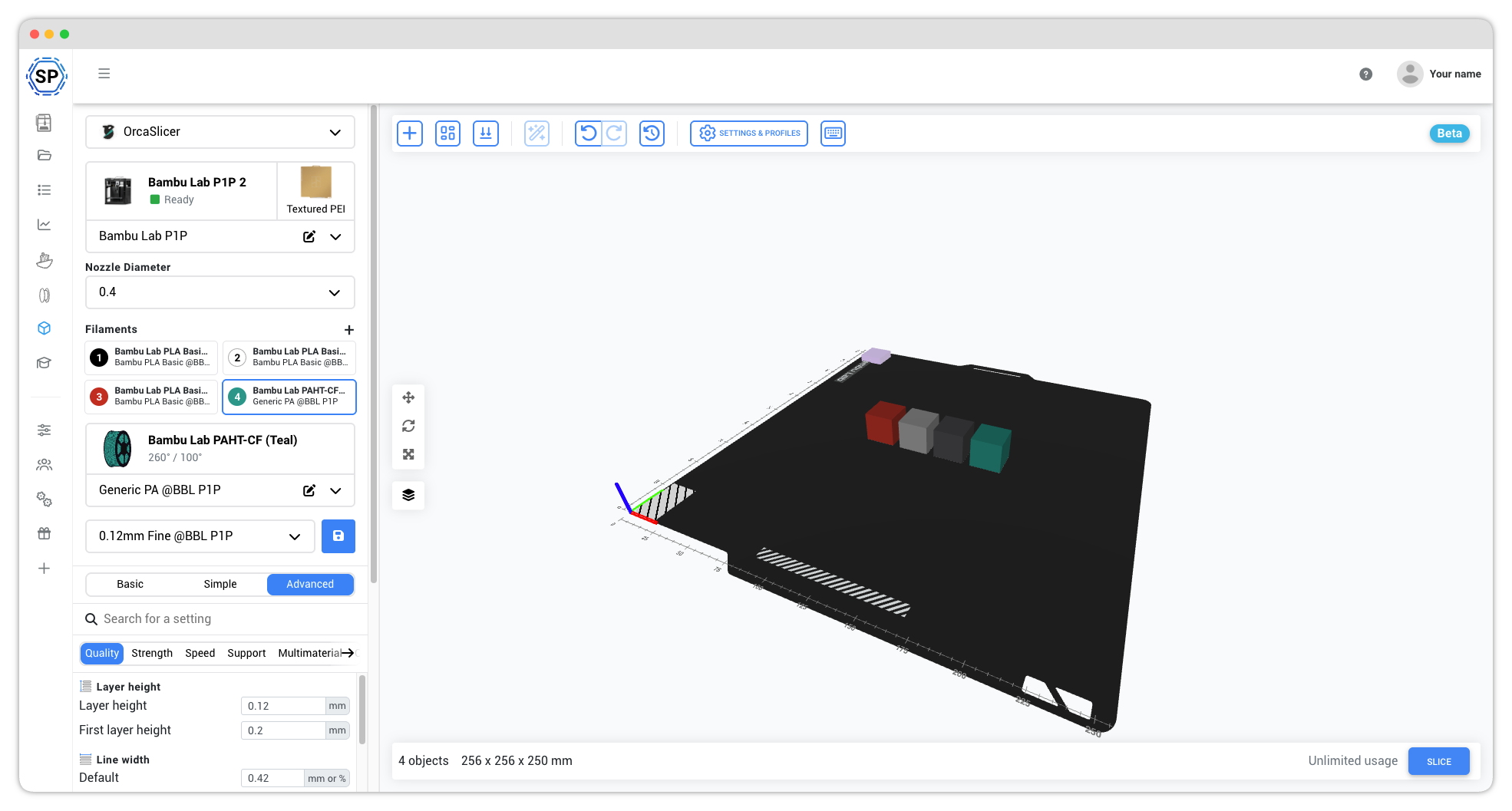This screenshot has width=1512, height=811.
Task: Open the layers view icon
Action: tap(408, 495)
